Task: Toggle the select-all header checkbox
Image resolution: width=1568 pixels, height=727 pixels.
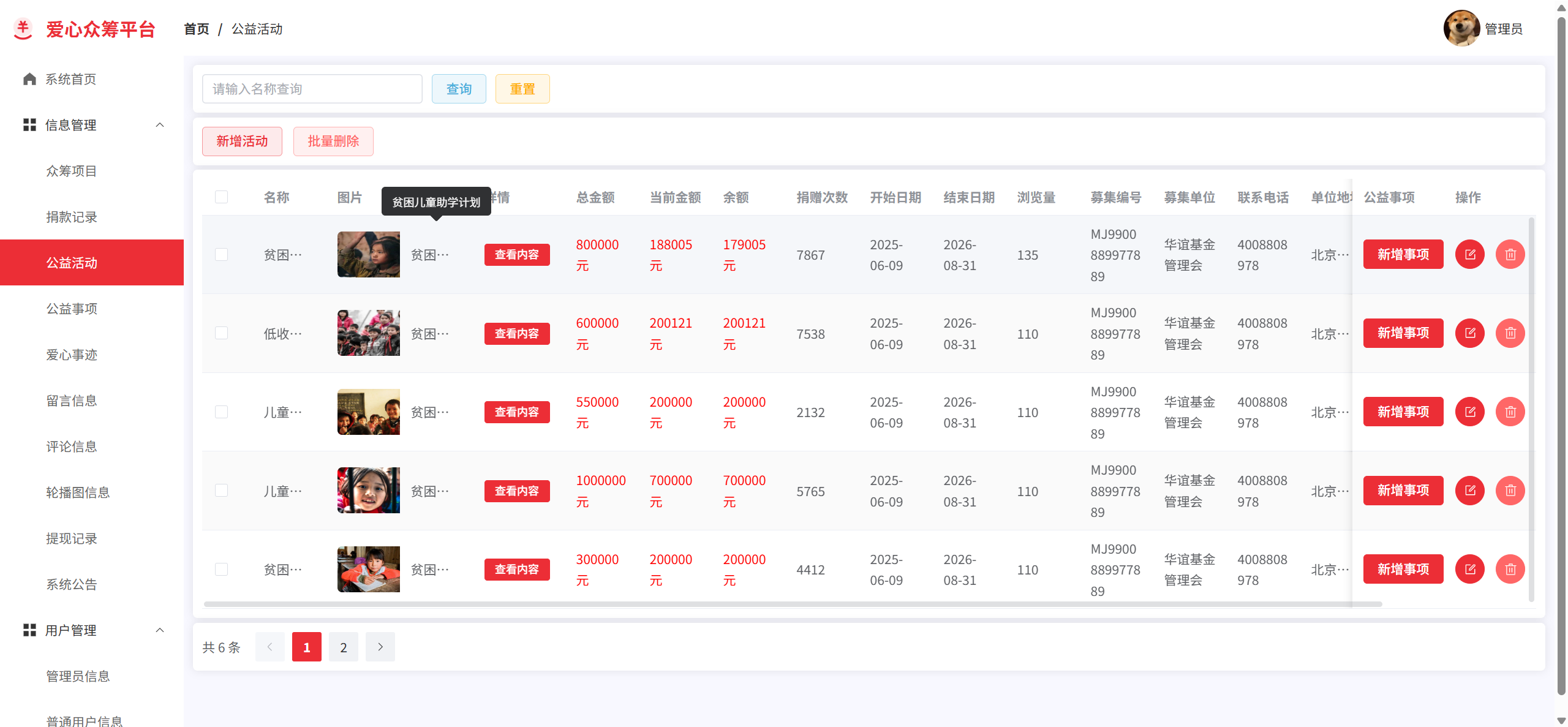Action: pos(221,197)
